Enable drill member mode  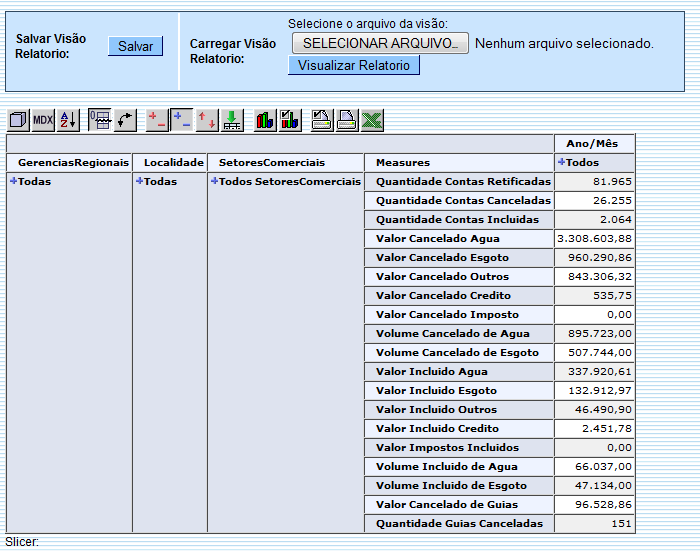(157, 120)
